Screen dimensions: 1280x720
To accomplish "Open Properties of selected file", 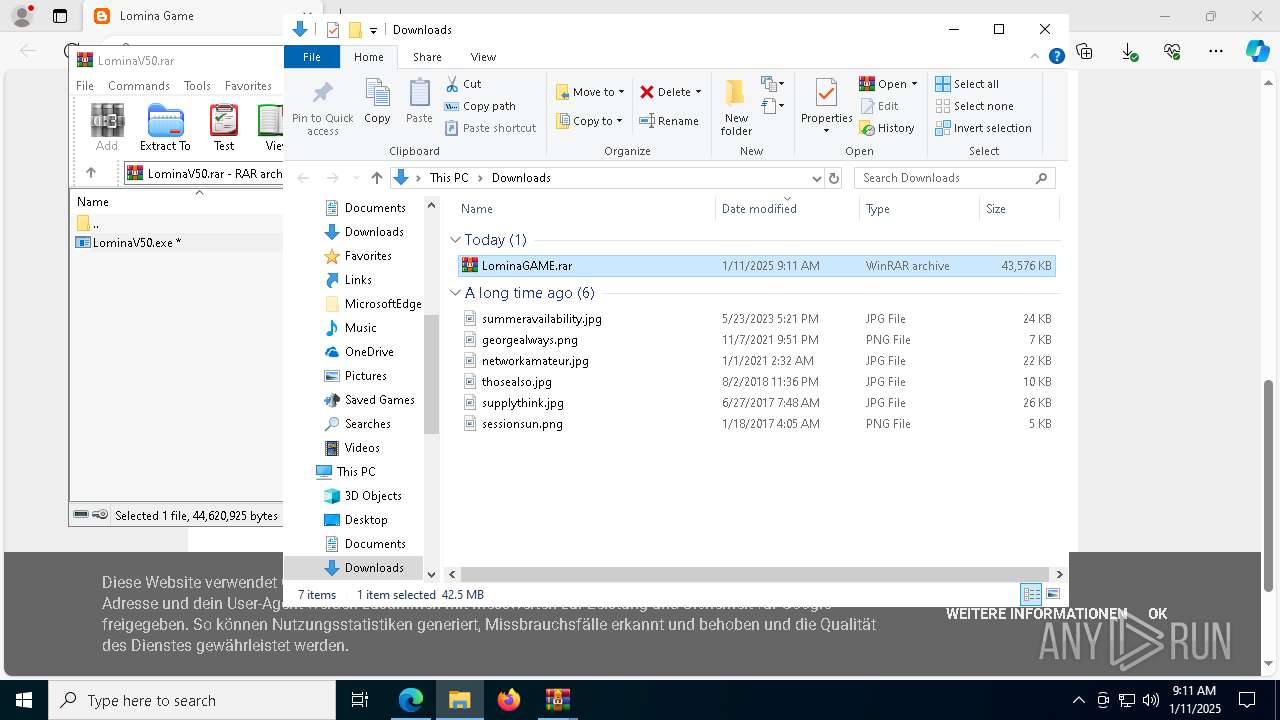I will pyautogui.click(x=826, y=107).
